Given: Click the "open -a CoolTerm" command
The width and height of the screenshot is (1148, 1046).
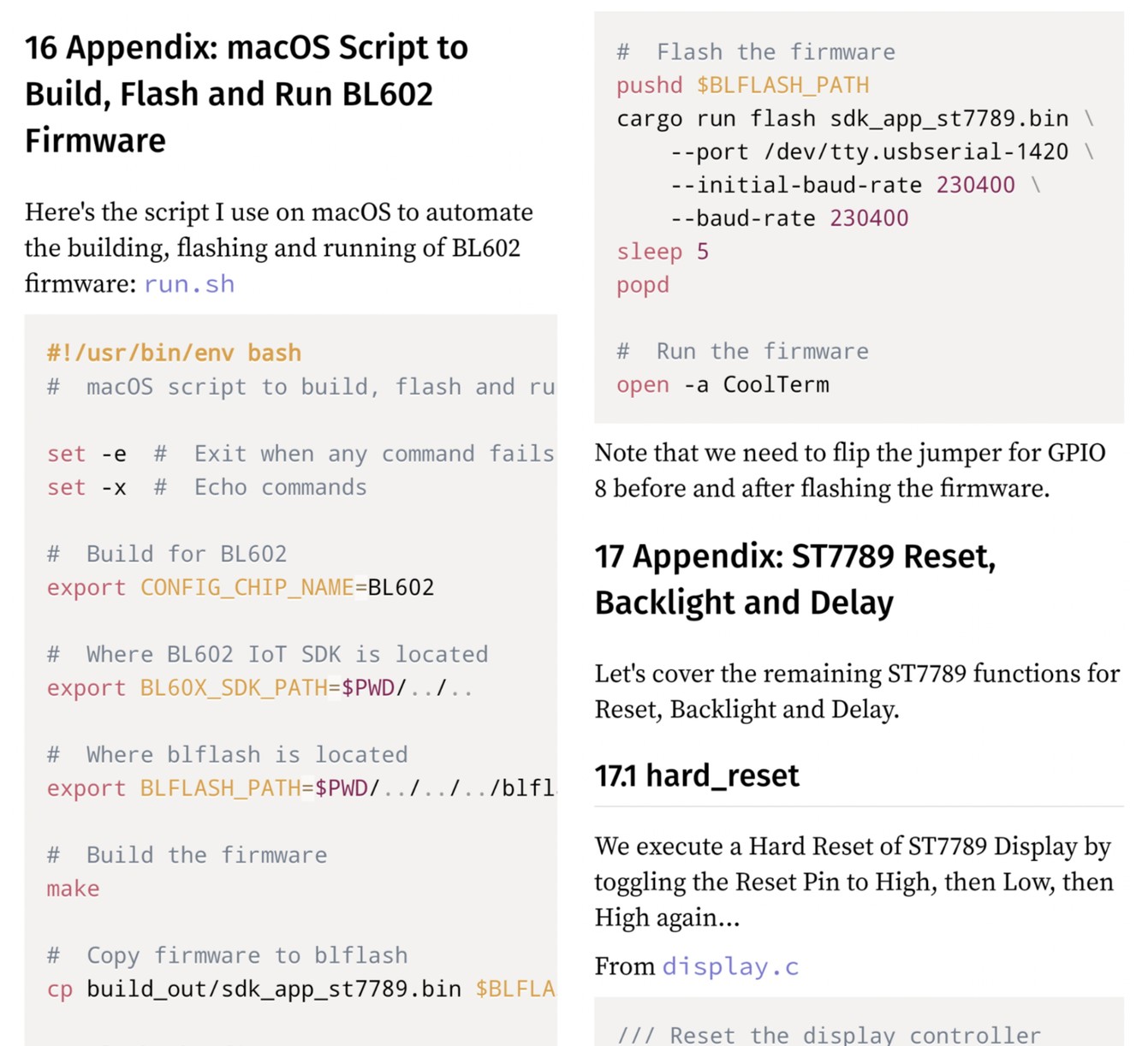Looking at the screenshot, I should coord(723,385).
